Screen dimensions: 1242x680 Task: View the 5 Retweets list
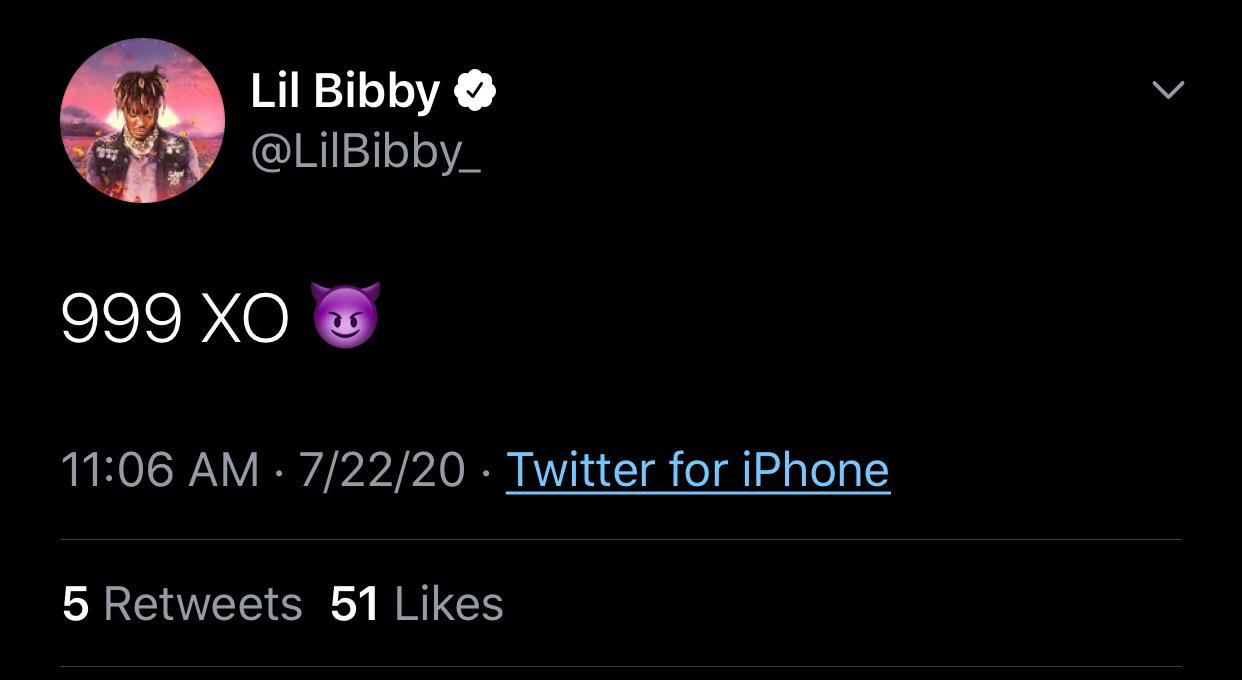click(x=182, y=604)
